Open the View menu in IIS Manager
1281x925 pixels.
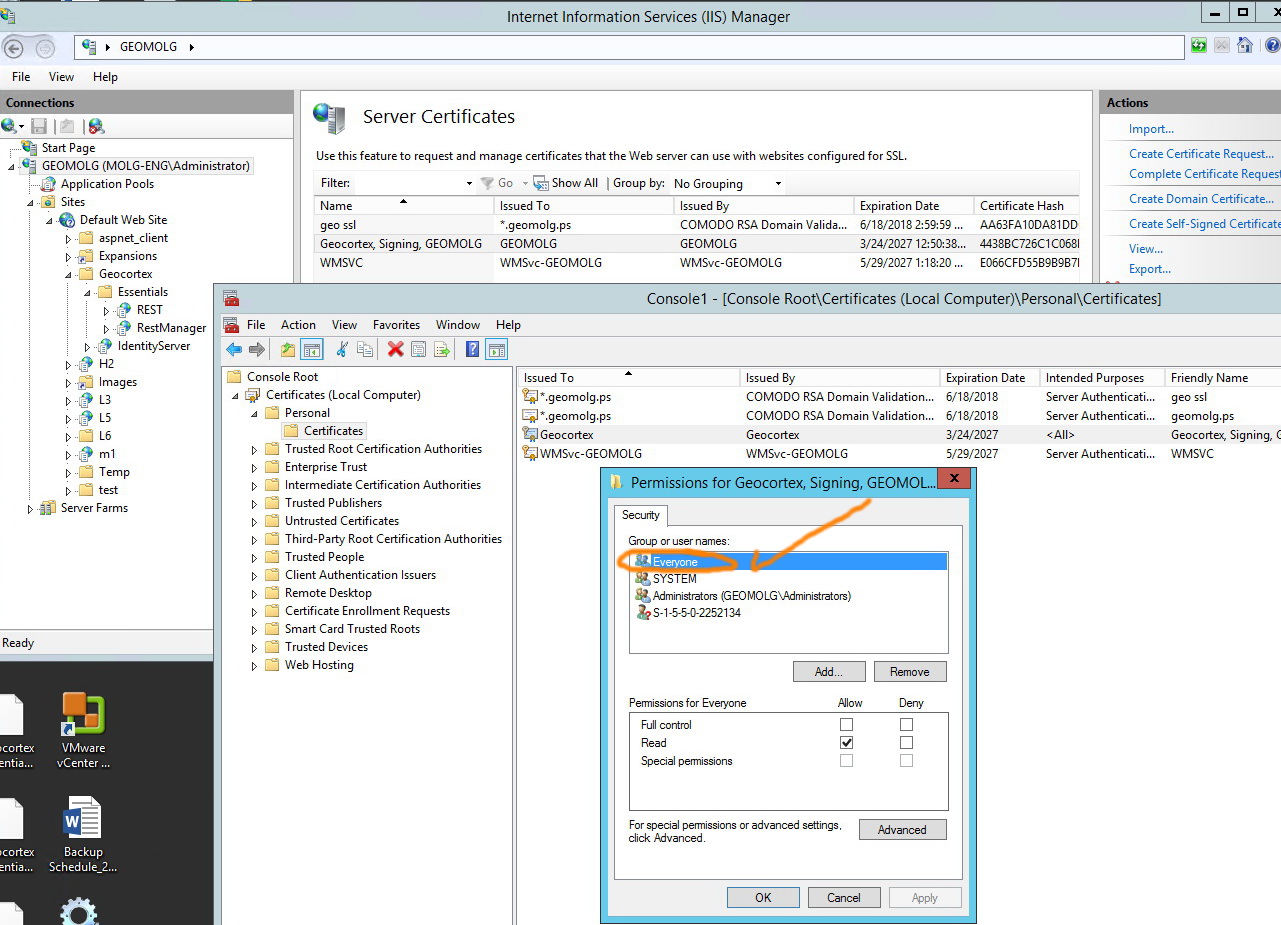point(61,77)
